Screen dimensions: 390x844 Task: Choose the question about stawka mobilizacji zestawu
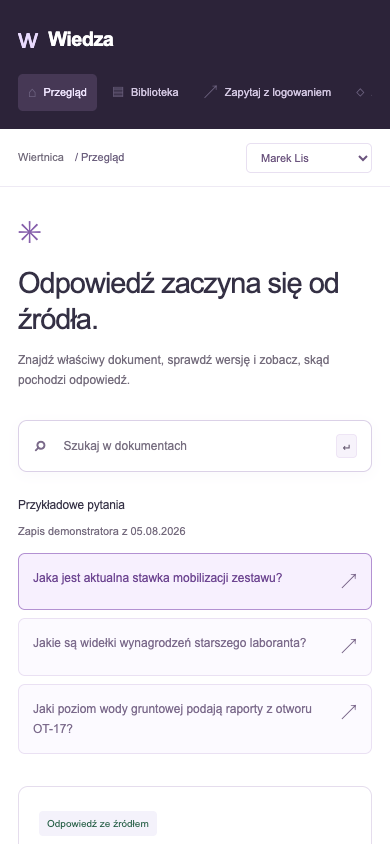click(x=195, y=581)
